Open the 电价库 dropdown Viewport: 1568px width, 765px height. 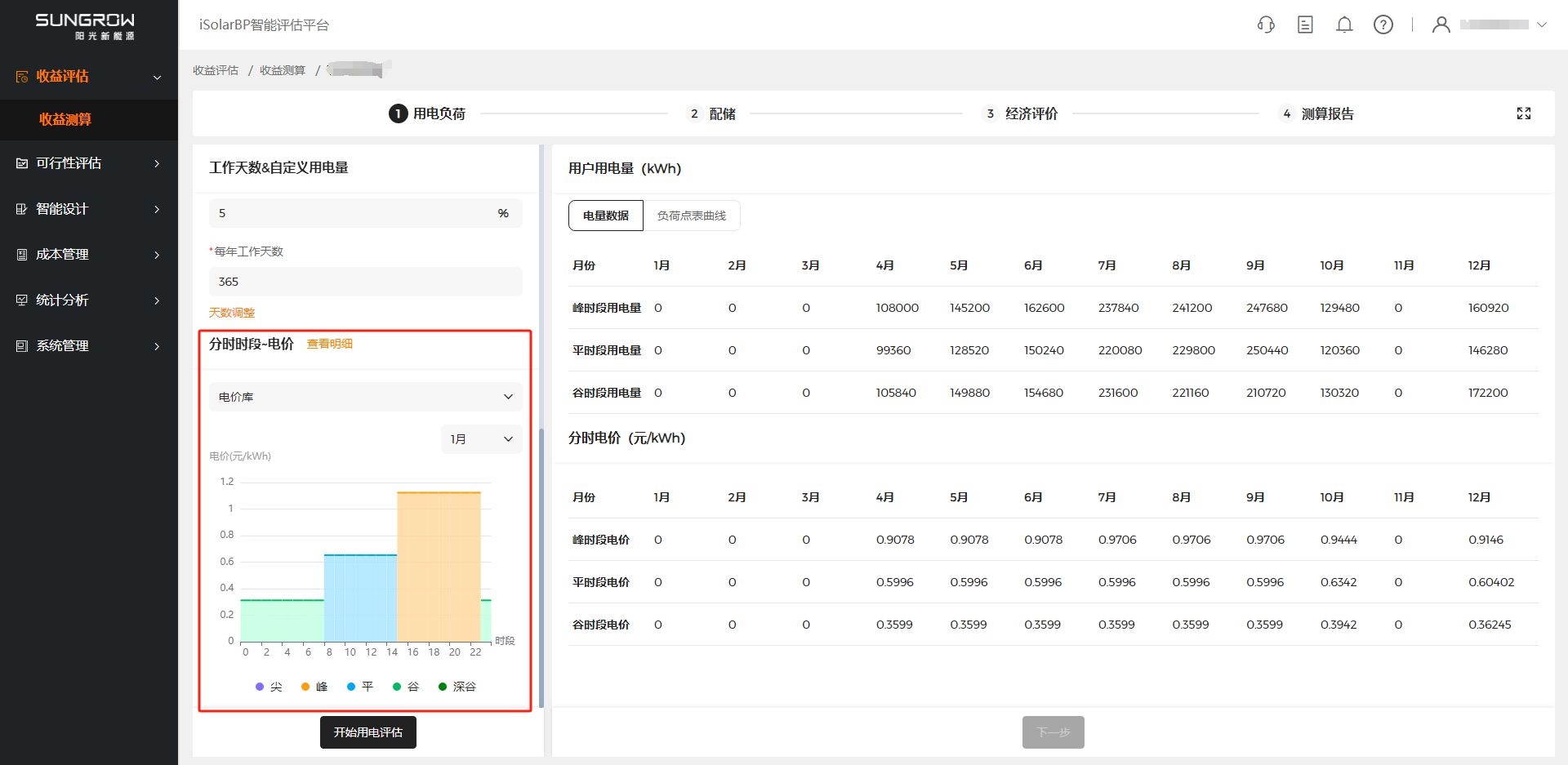click(365, 397)
